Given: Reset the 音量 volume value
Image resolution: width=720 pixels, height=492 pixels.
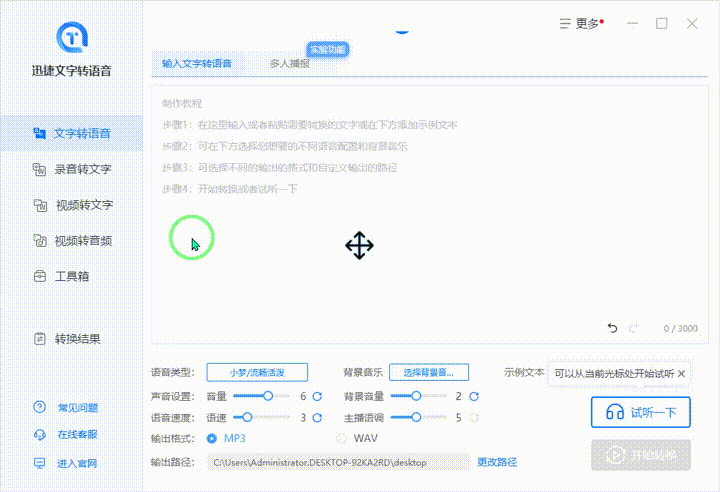Looking at the screenshot, I should pyautogui.click(x=317, y=396).
